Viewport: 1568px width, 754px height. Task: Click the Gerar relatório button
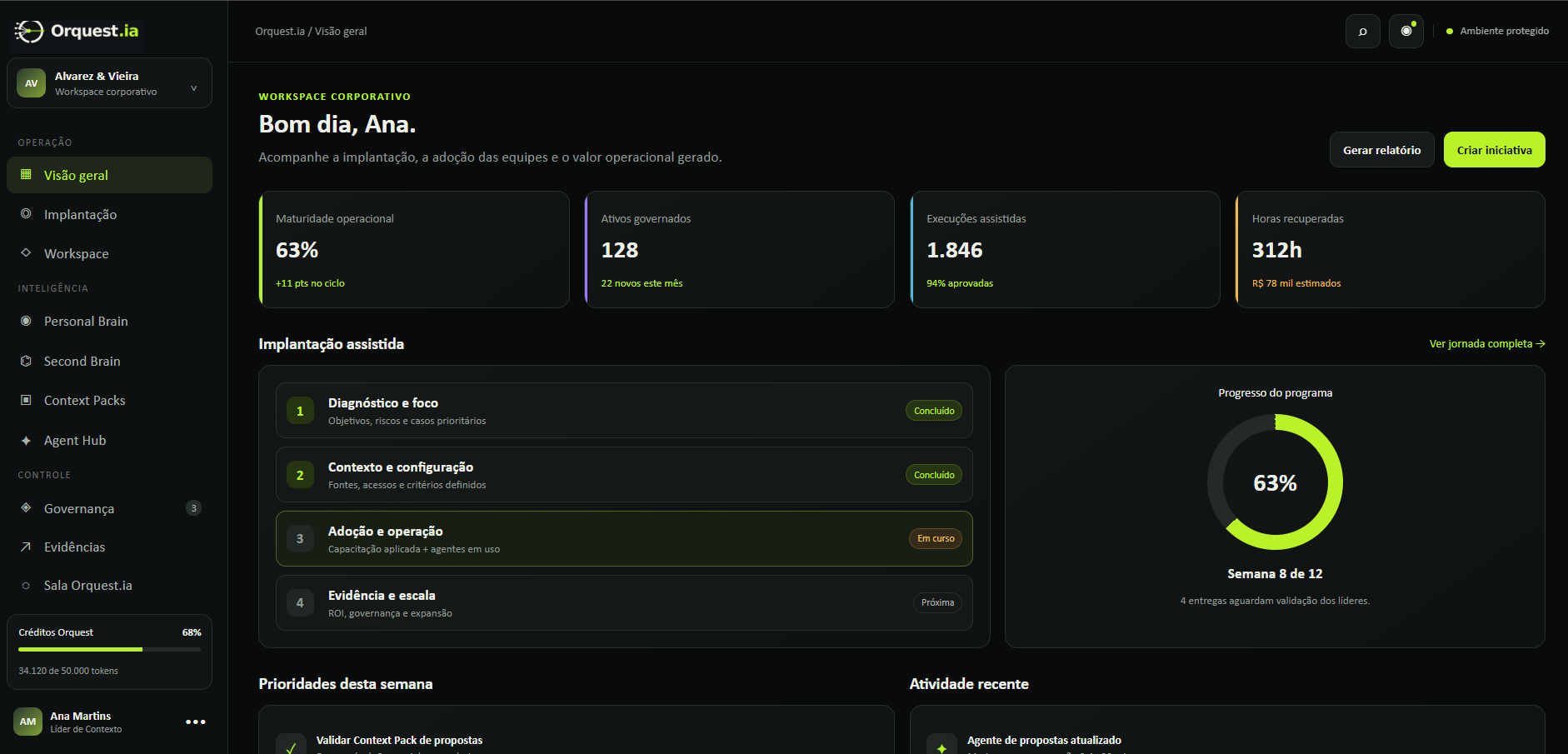1381,150
